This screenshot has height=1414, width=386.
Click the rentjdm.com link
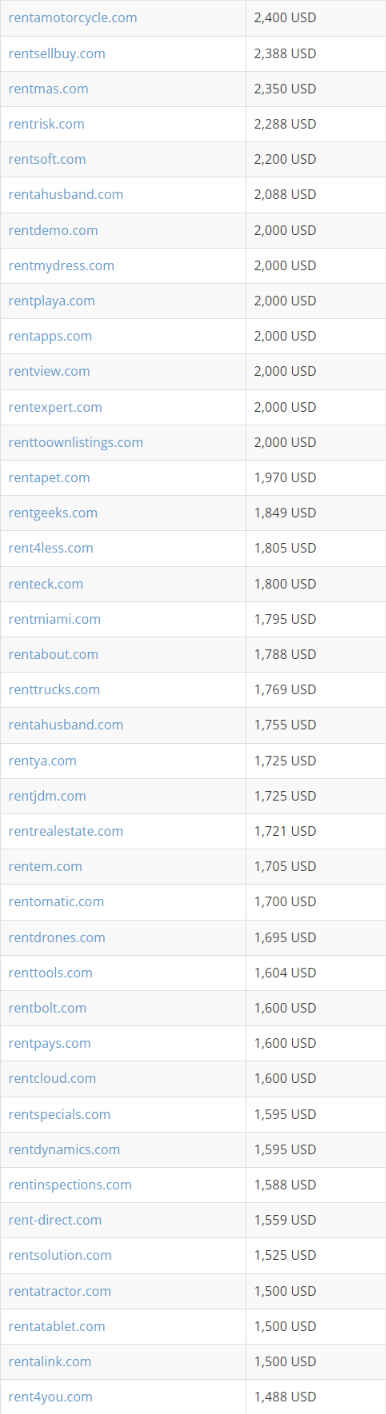(x=47, y=795)
